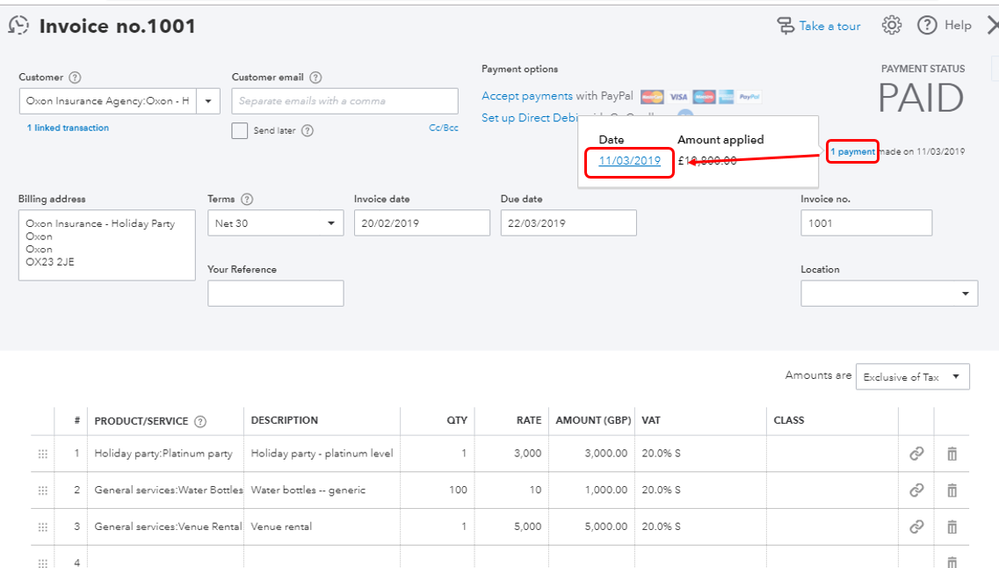Screen dimensions: 999x568
Task: Click the help icon next to Customer email
Action: click(315, 77)
